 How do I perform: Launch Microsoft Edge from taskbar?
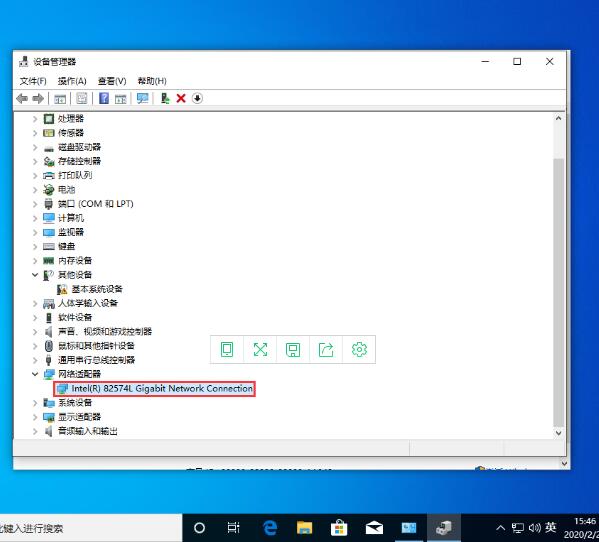(x=270, y=528)
